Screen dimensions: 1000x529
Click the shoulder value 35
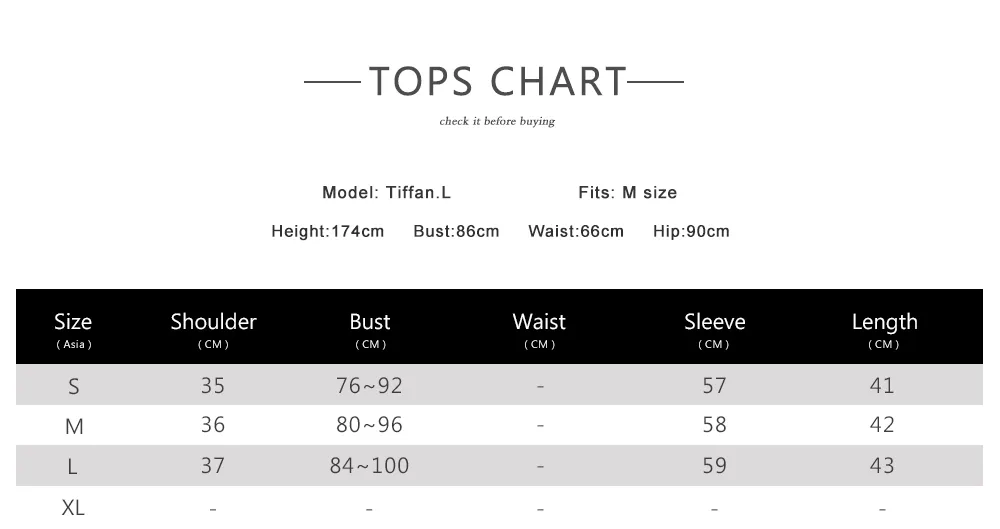pyautogui.click(x=213, y=385)
